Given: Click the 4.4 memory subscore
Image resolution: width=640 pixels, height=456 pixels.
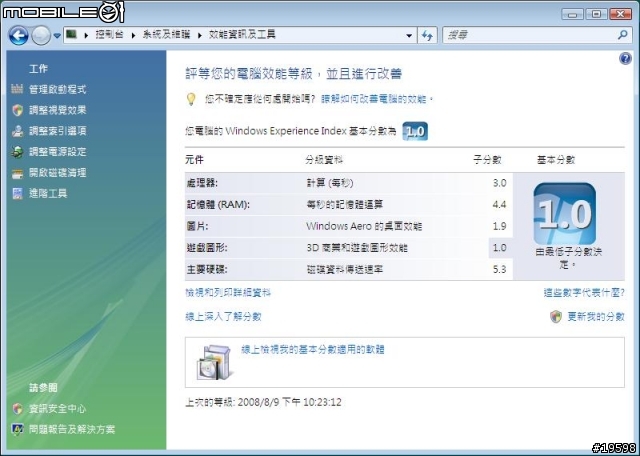Looking at the screenshot, I should click(x=500, y=205).
